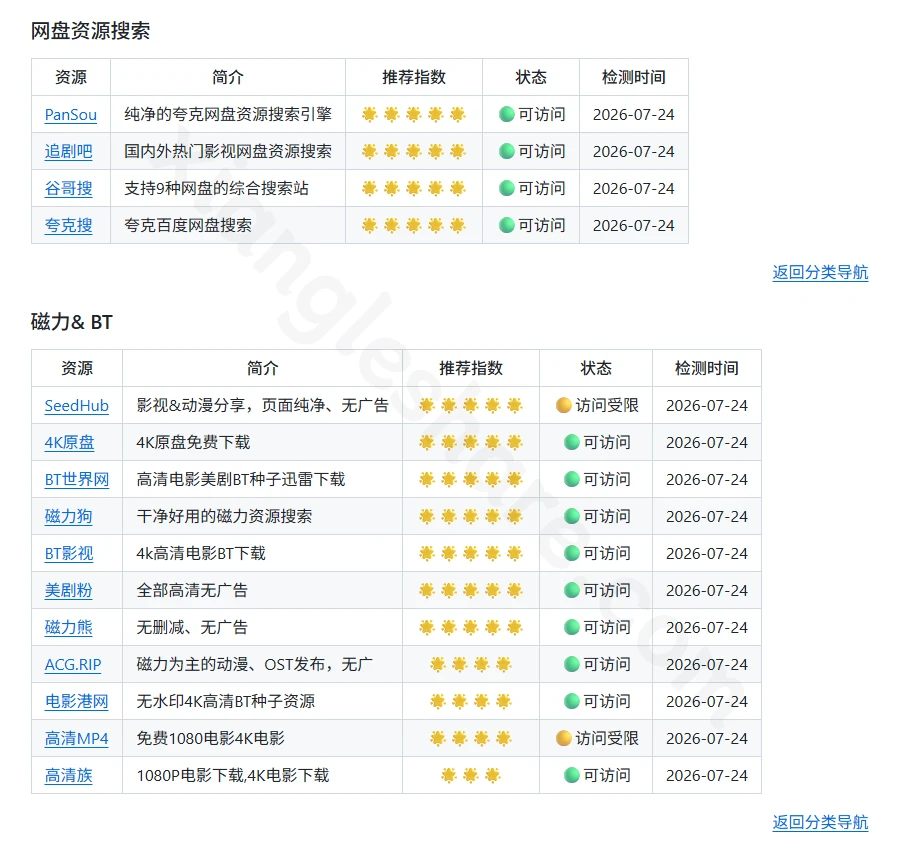Viewport: 899px width, 852px height.
Task: Select text 免费1080电影4K电影
Action: click(x=210, y=738)
